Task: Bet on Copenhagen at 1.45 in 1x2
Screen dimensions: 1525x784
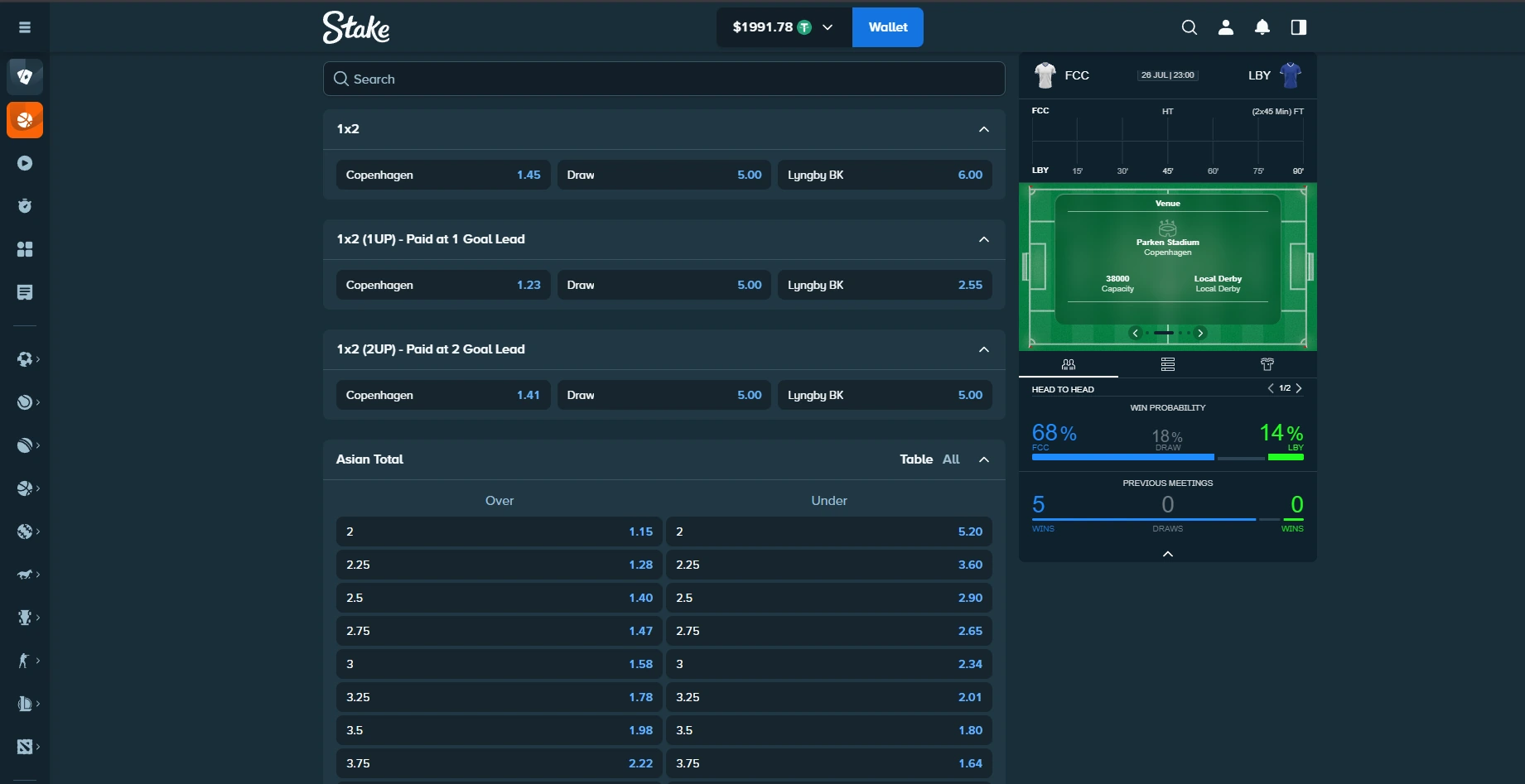Action: click(x=443, y=175)
